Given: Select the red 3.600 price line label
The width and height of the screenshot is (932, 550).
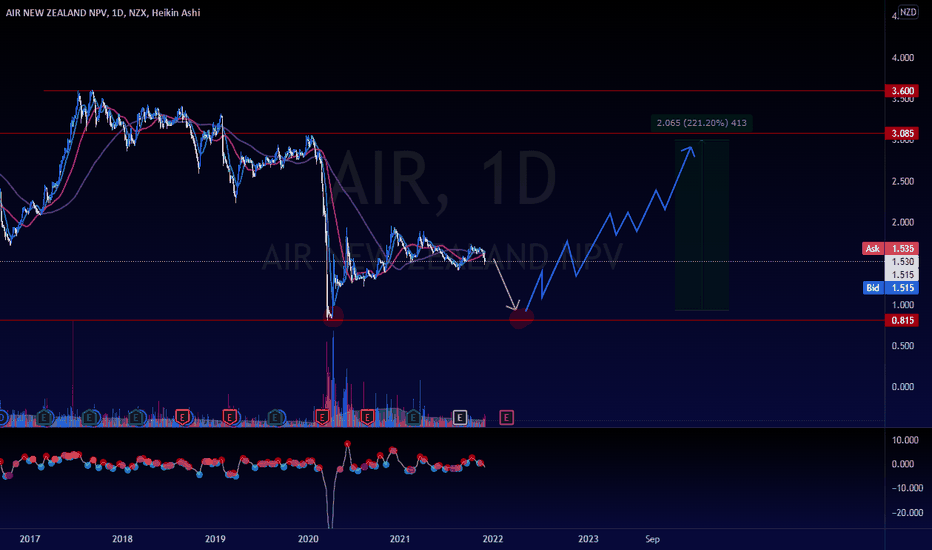Looking at the screenshot, I should point(902,91).
